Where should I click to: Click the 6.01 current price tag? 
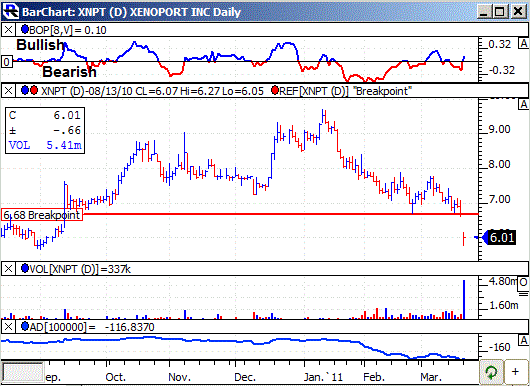pos(502,238)
